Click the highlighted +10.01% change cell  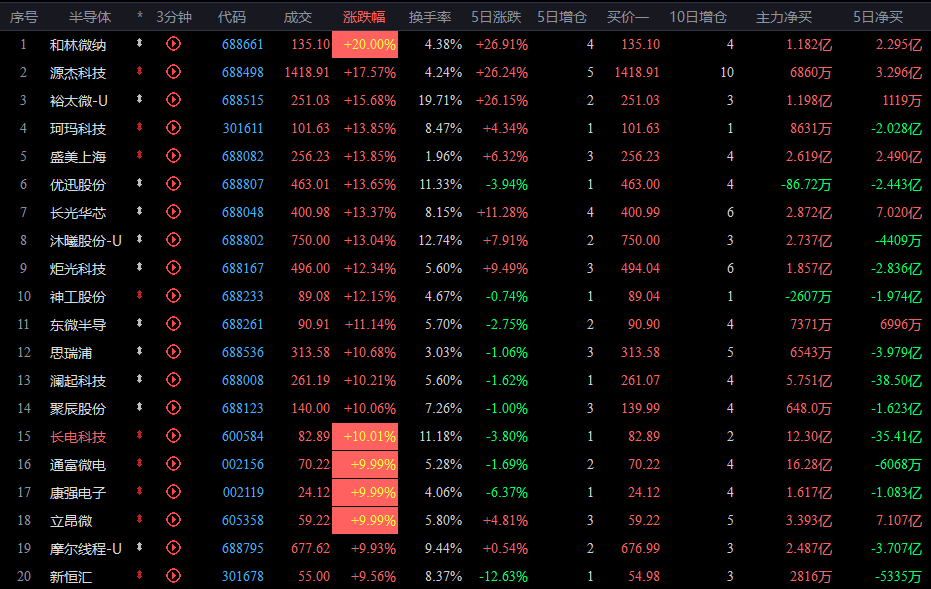click(x=365, y=436)
